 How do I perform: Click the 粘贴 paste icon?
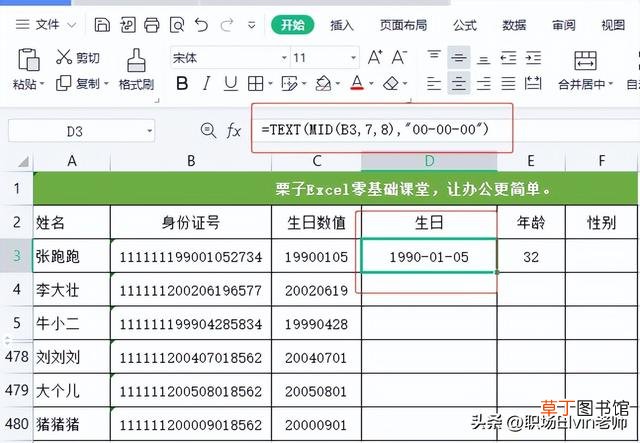click(29, 60)
